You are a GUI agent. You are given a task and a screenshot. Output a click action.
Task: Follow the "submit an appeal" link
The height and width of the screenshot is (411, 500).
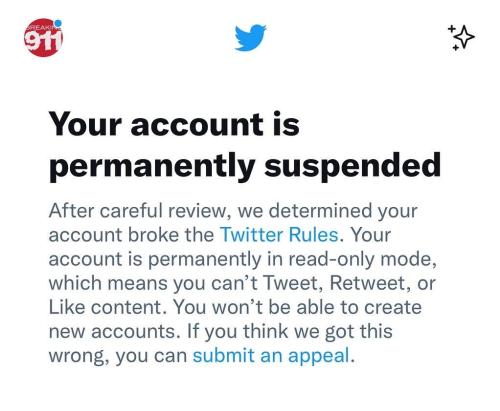coord(271,355)
